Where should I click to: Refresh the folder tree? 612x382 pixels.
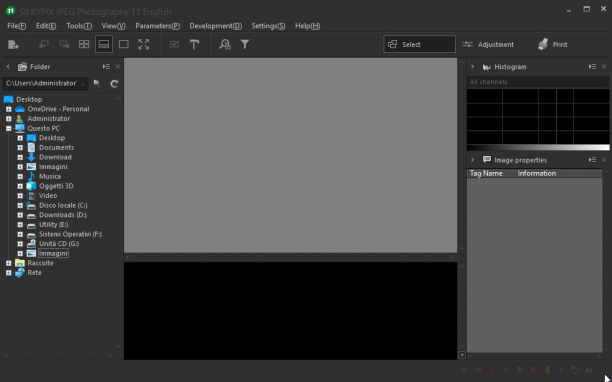[114, 84]
